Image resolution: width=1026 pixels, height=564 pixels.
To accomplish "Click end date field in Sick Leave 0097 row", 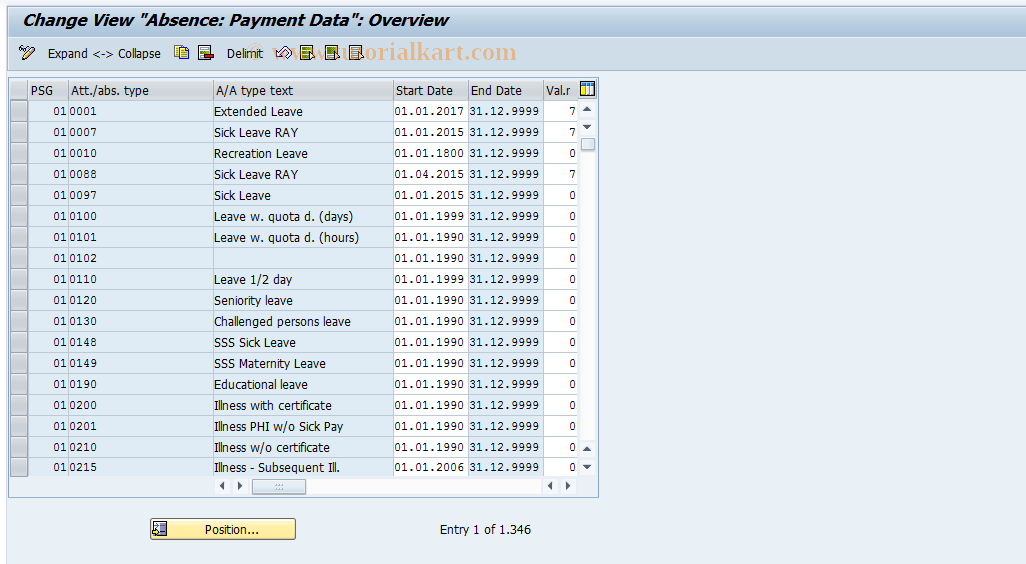I will (x=505, y=195).
